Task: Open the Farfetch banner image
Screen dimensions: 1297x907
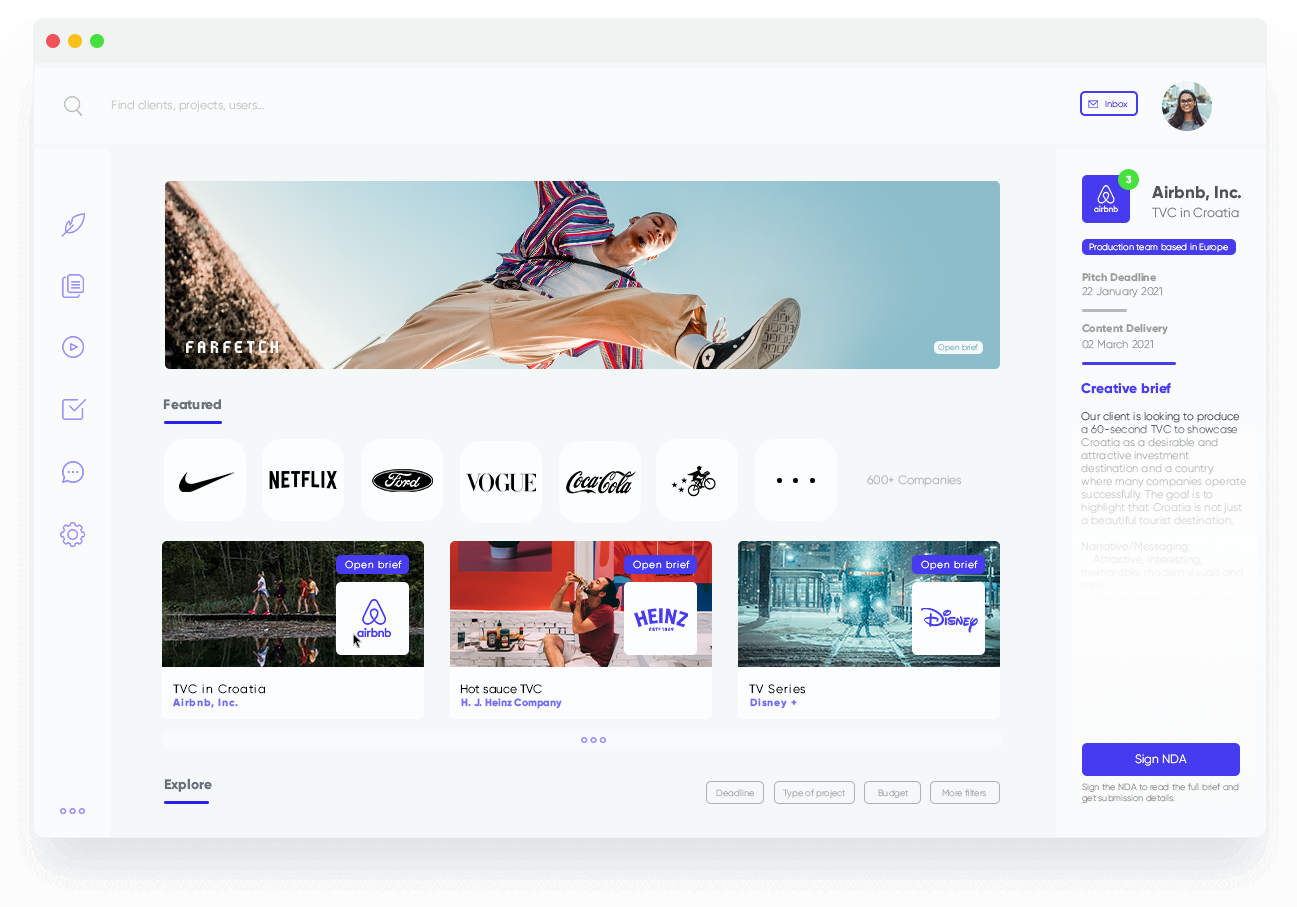Action: tap(582, 275)
